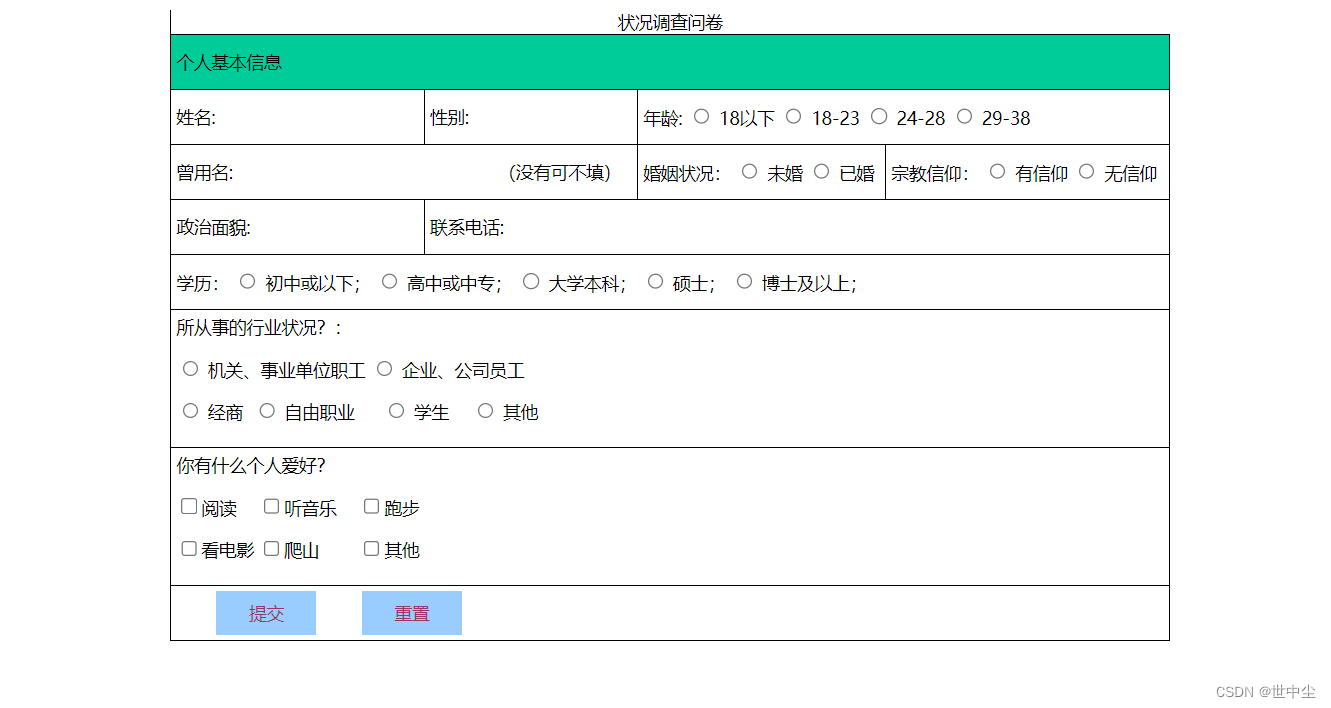Click the 姓名: label
Viewport: 1331px width, 708px height.
pos(196,117)
